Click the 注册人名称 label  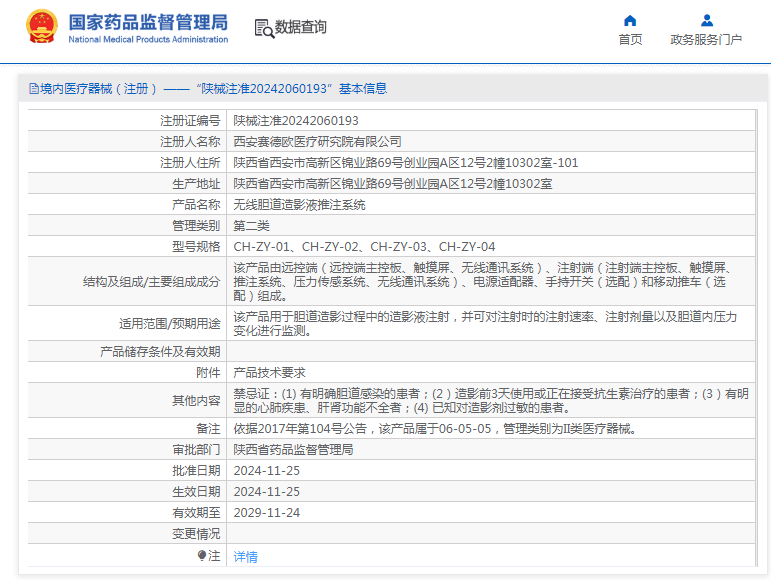(190, 142)
